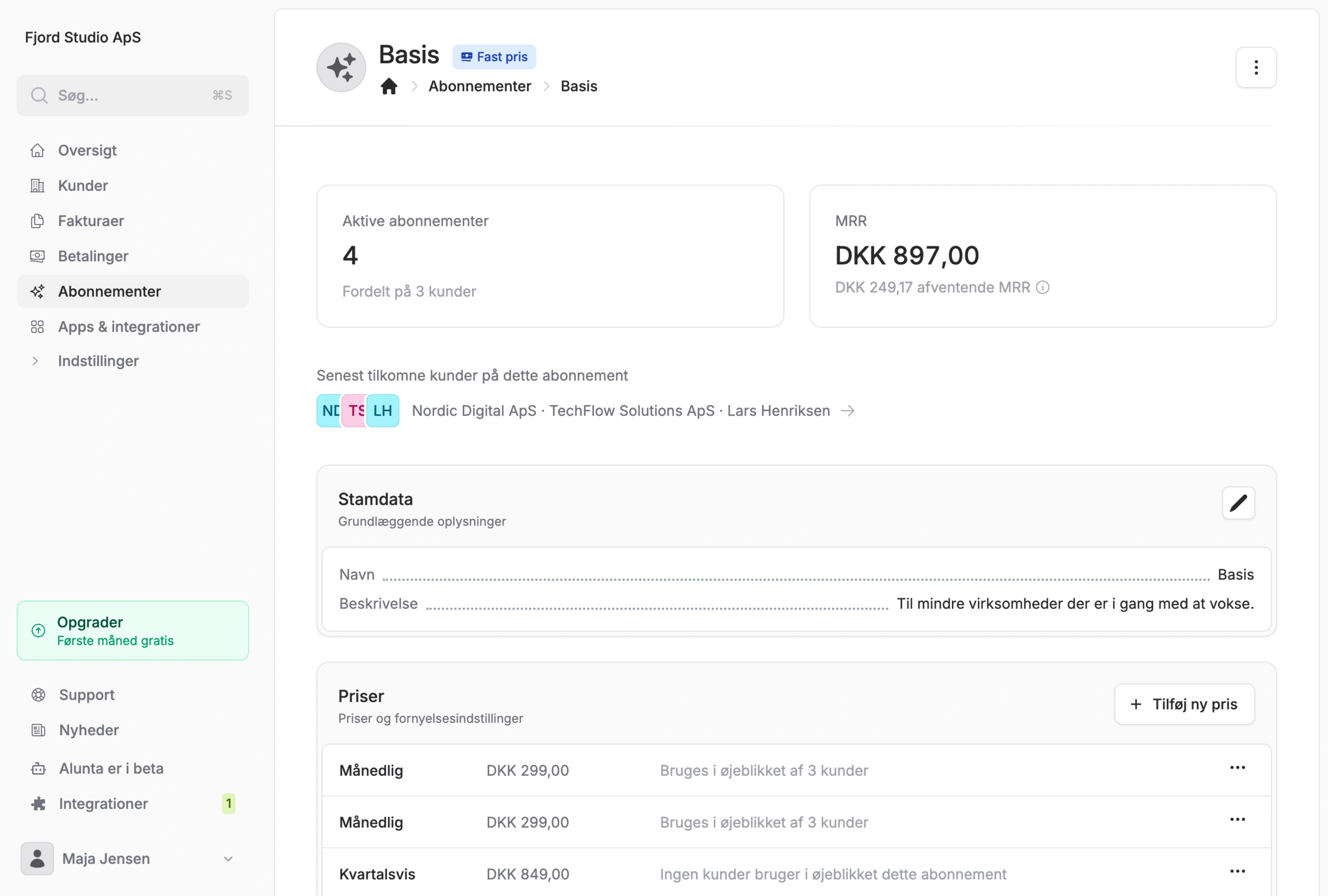Open options for the first Månedlig price row
The image size is (1328, 896).
click(x=1237, y=767)
